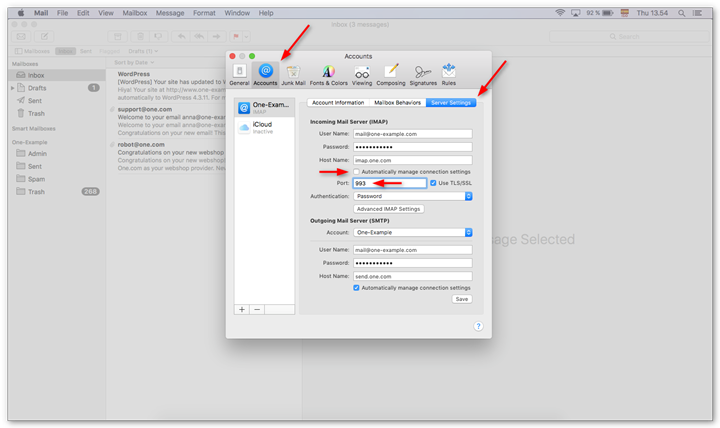Click Sent in the favorites bar
The height and width of the screenshot is (428, 720).
click(86, 51)
